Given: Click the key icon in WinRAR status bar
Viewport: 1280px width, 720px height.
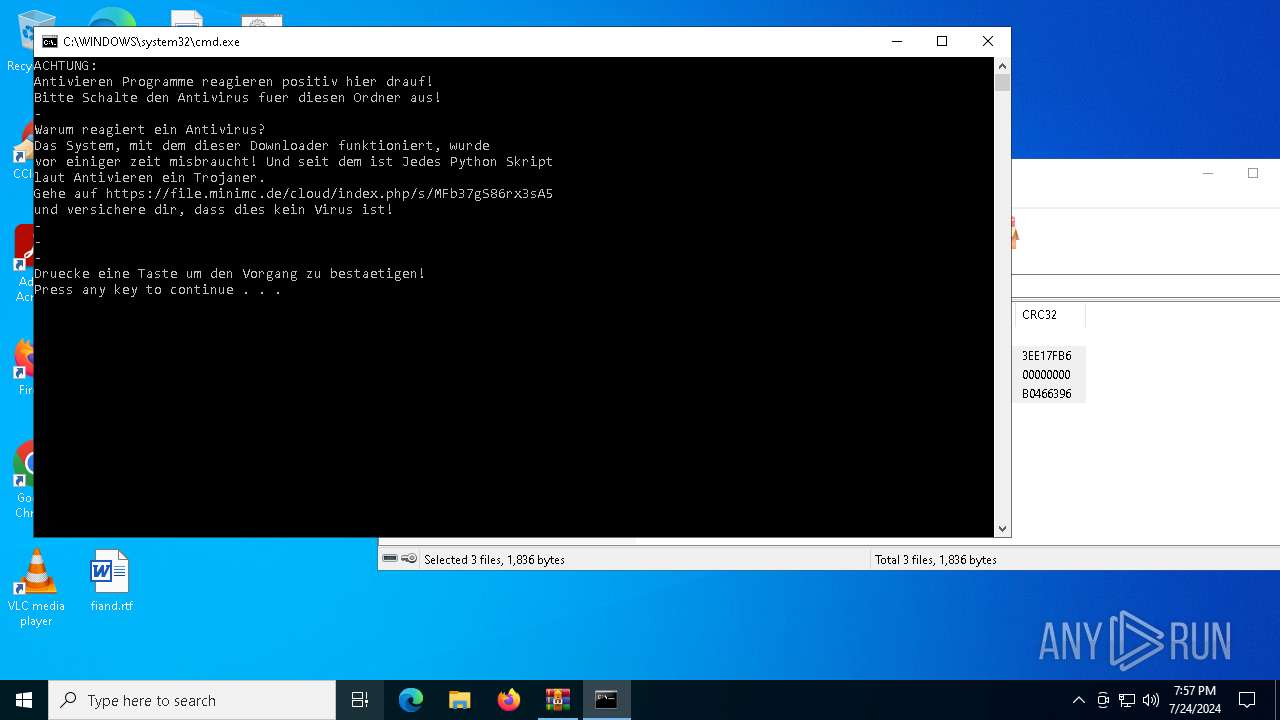Looking at the screenshot, I should pyautogui.click(x=409, y=559).
